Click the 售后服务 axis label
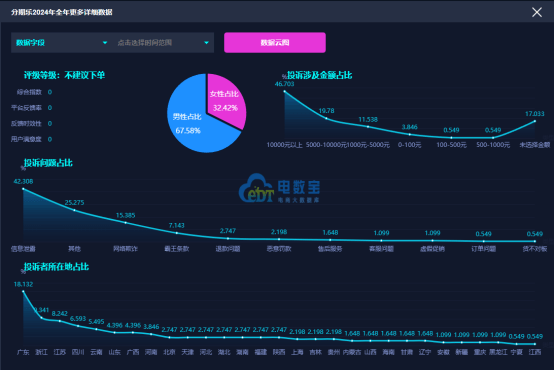 330,249
